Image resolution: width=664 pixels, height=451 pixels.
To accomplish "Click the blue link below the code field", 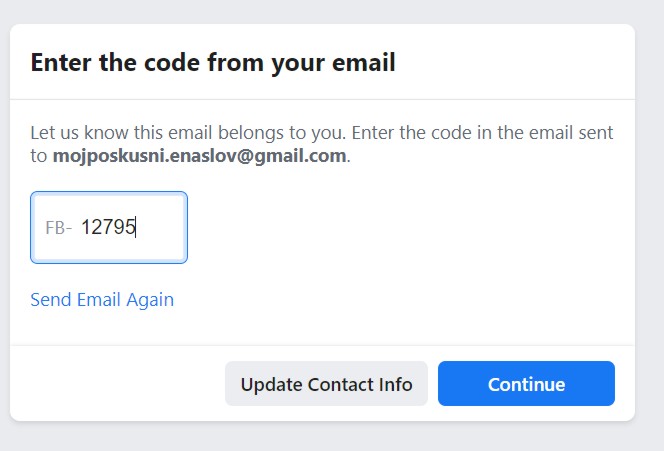I will 102,299.
